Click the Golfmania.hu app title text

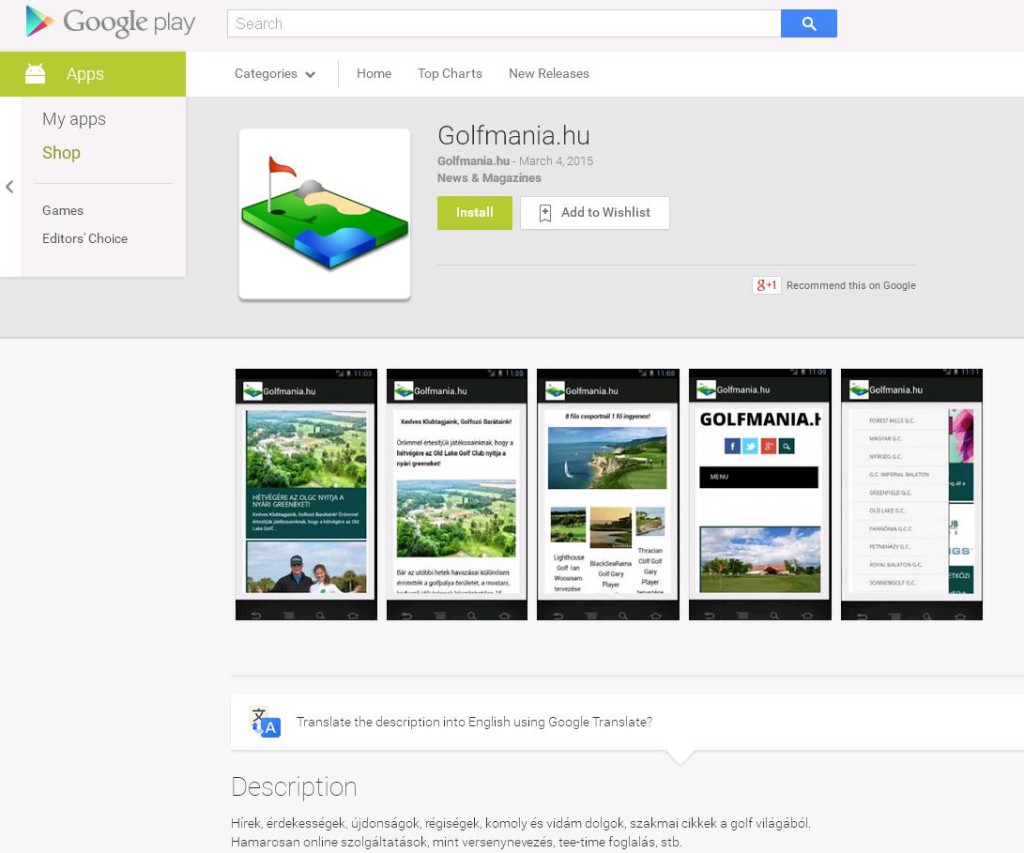point(514,136)
